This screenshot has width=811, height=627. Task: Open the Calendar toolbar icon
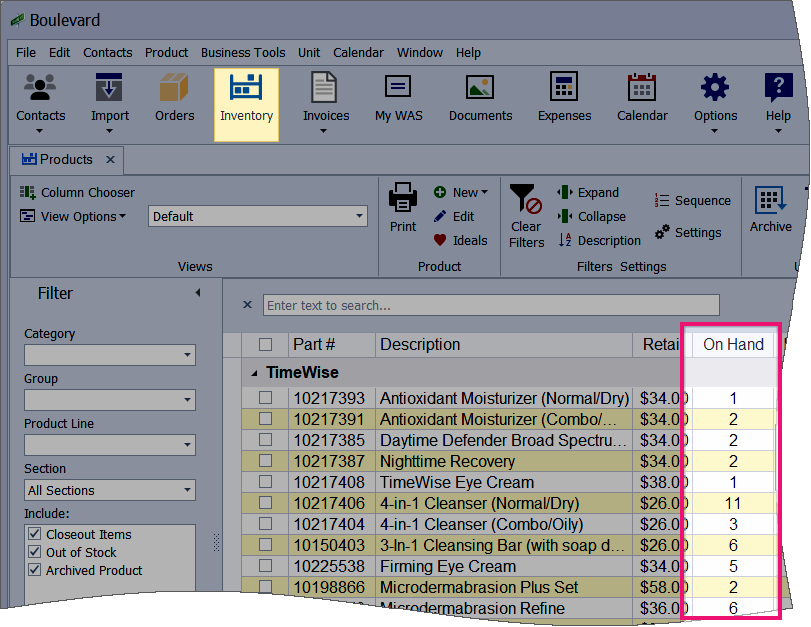point(642,98)
